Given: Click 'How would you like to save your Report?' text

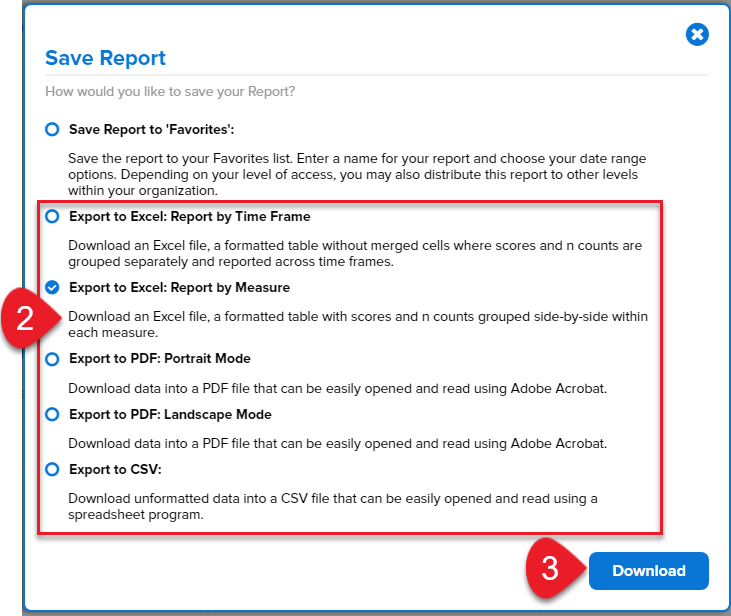Looking at the screenshot, I should (x=170, y=91).
